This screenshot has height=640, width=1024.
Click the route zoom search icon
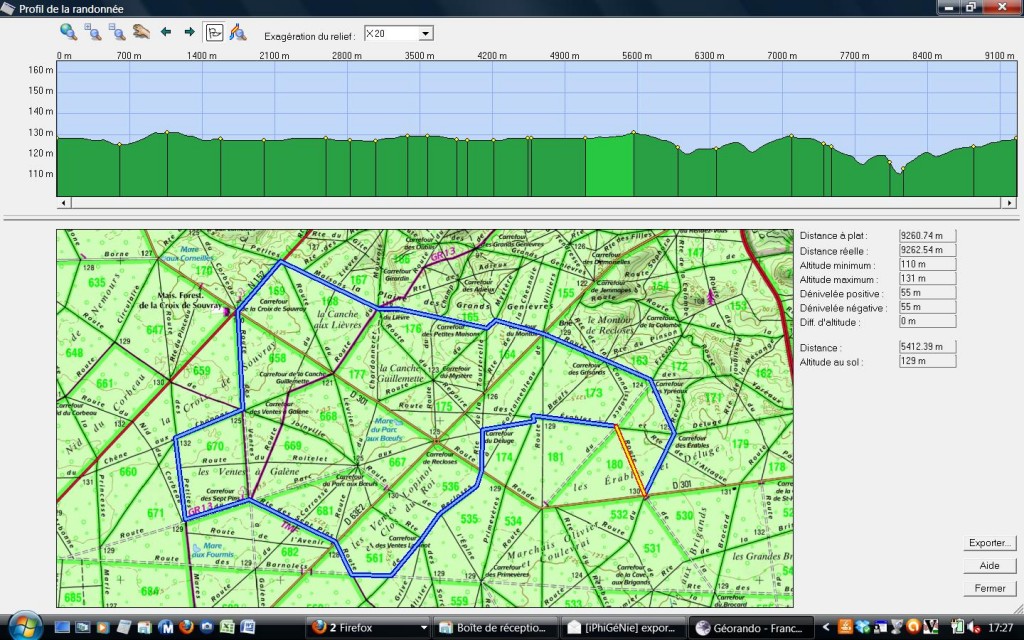coord(238,32)
